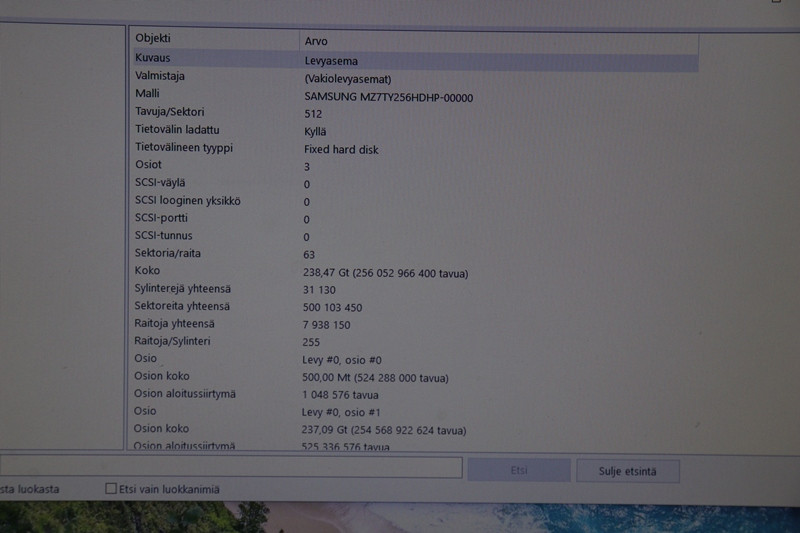Select the Sektoreita yhteensä row

[x=415, y=307]
